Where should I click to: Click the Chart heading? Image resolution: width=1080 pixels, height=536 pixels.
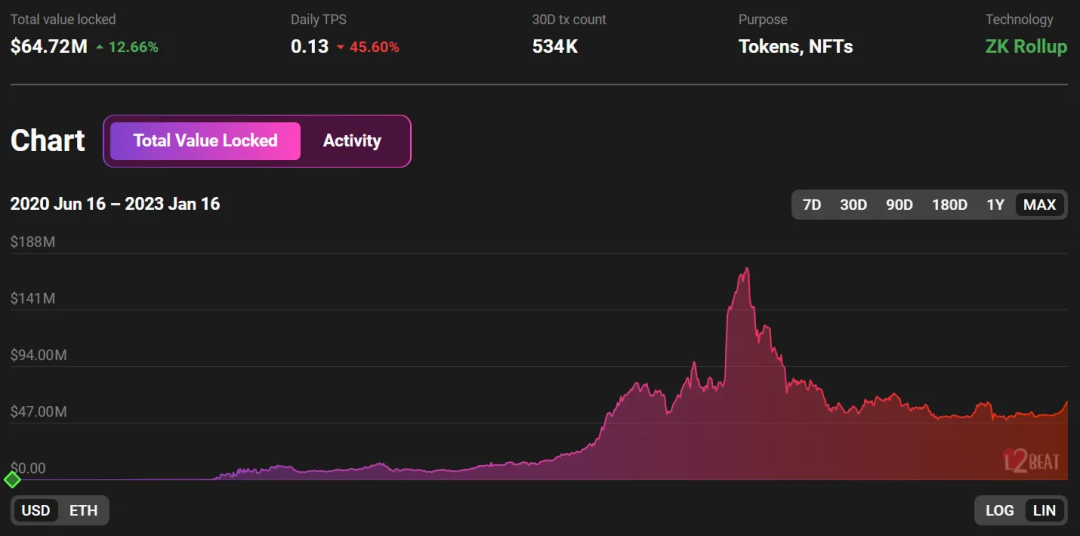(x=48, y=141)
